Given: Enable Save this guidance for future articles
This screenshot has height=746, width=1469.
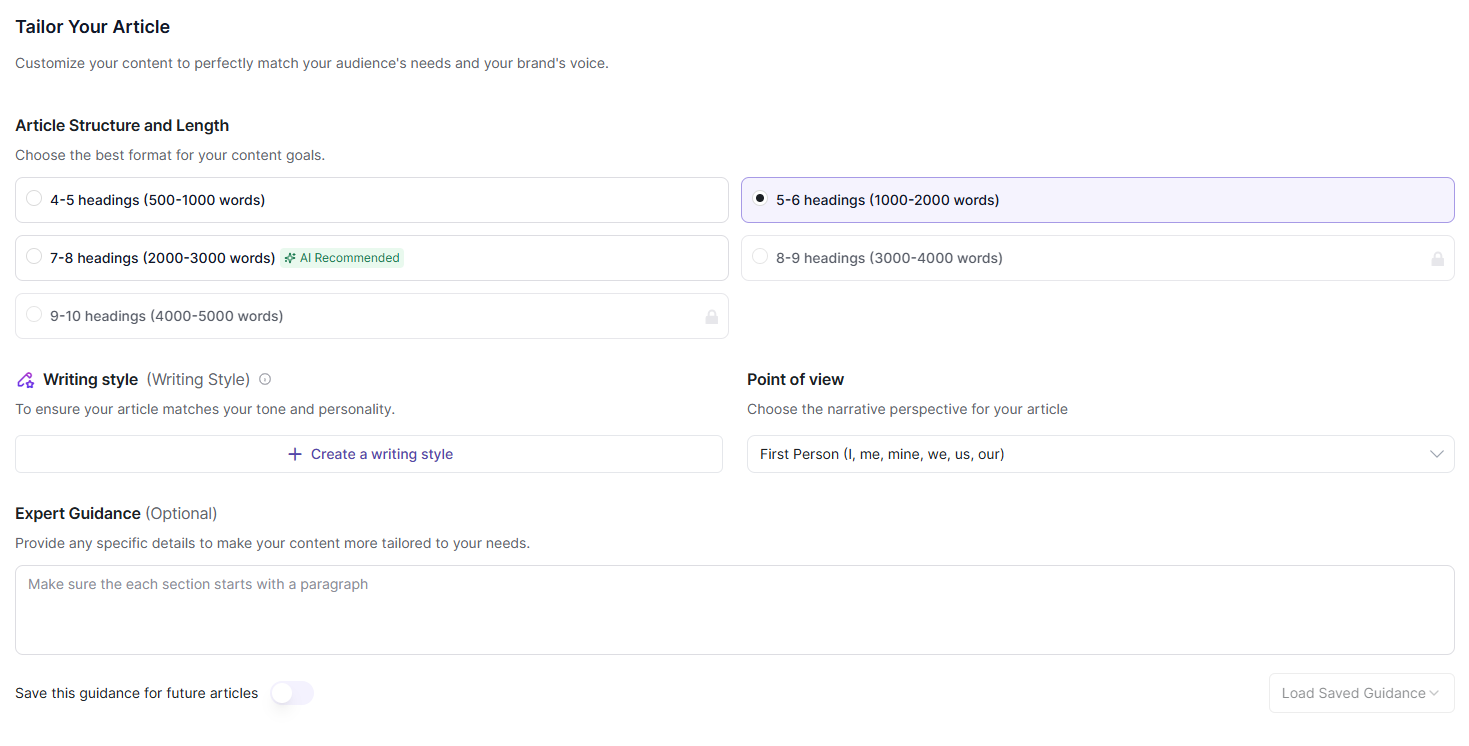Looking at the screenshot, I should (292, 693).
